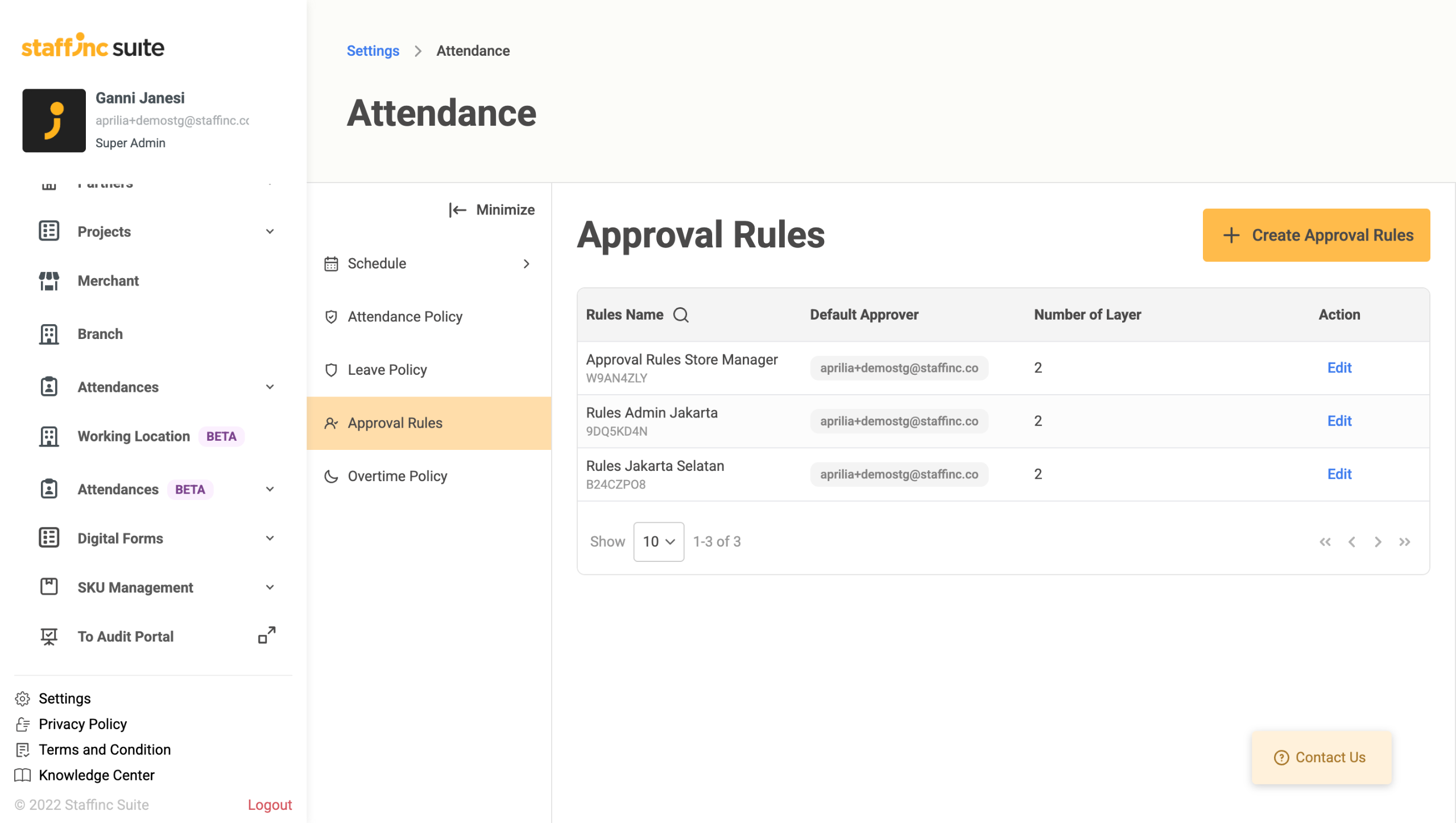This screenshot has width=1456, height=823.
Task: Select Leave Policy in settings menu
Action: [x=387, y=370]
